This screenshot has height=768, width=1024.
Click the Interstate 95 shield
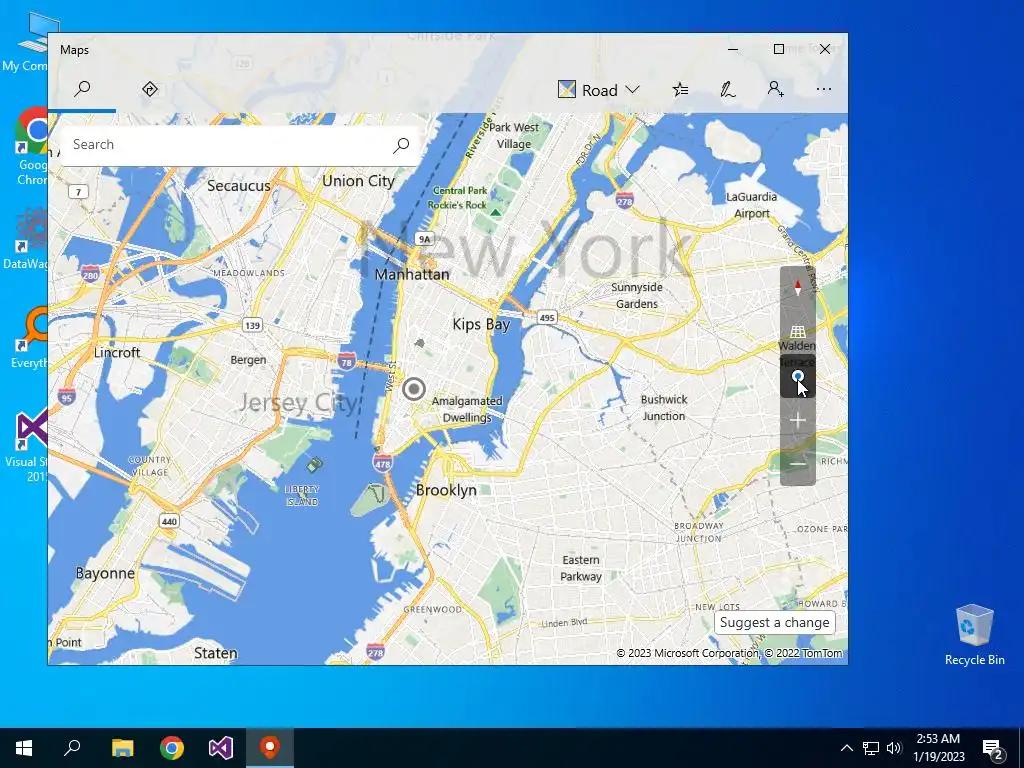tap(66, 397)
